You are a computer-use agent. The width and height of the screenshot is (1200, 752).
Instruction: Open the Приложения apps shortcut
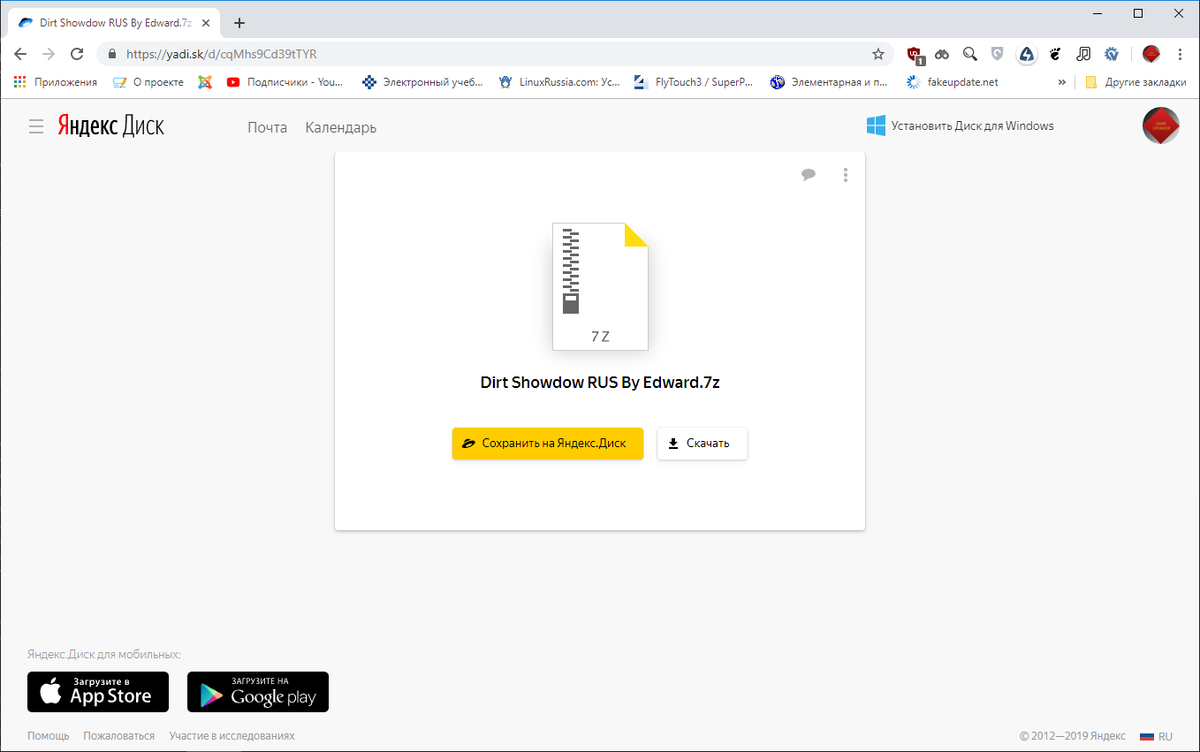coord(55,82)
